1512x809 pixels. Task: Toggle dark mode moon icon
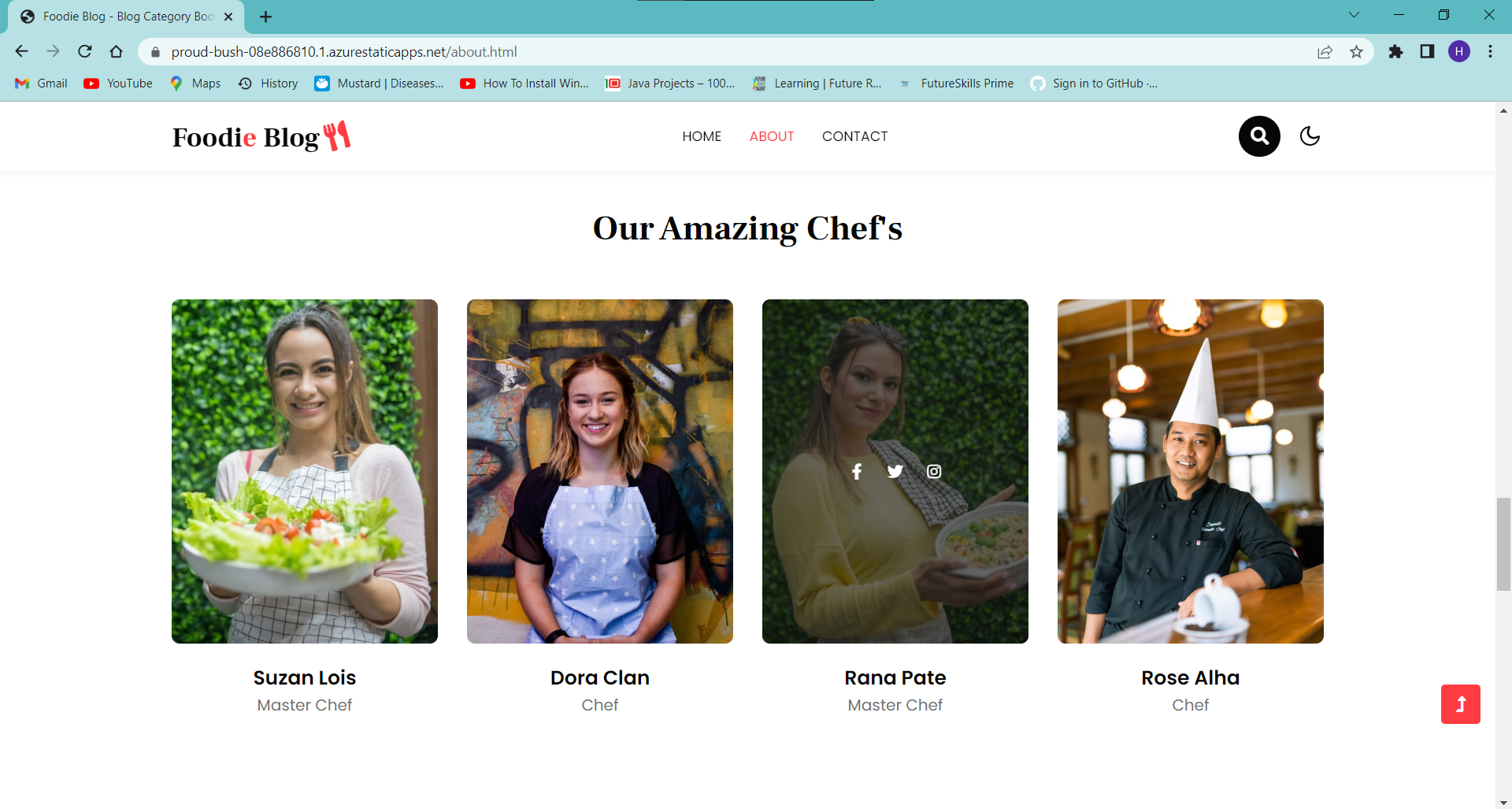click(1310, 136)
